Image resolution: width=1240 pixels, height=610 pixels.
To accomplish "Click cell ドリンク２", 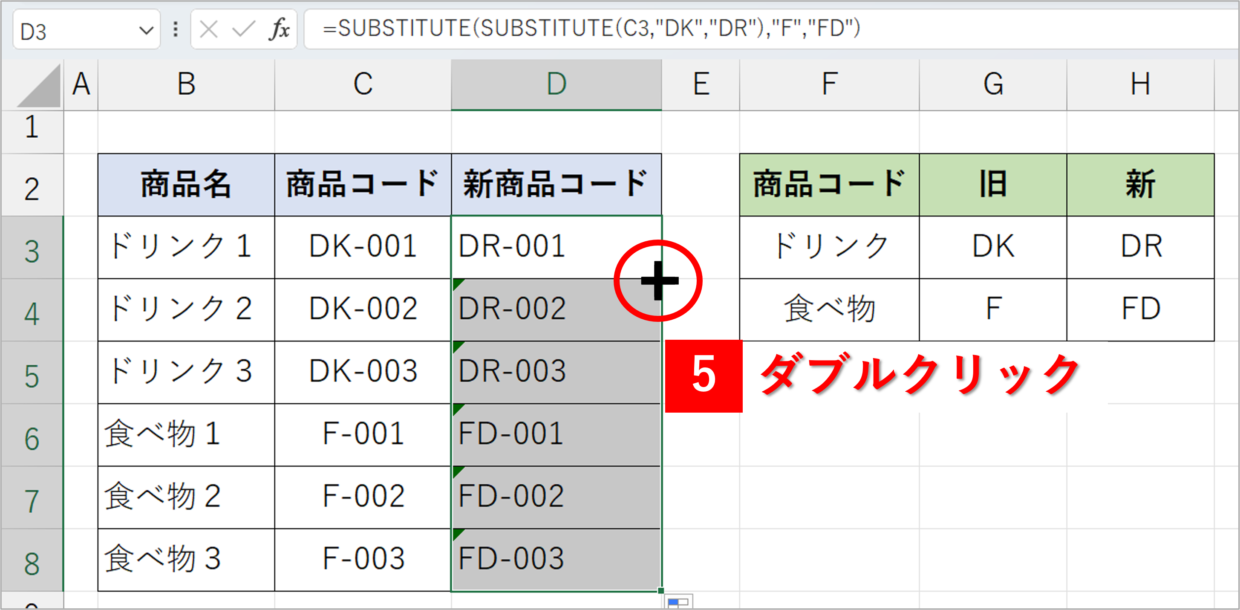I will click(x=186, y=311).
